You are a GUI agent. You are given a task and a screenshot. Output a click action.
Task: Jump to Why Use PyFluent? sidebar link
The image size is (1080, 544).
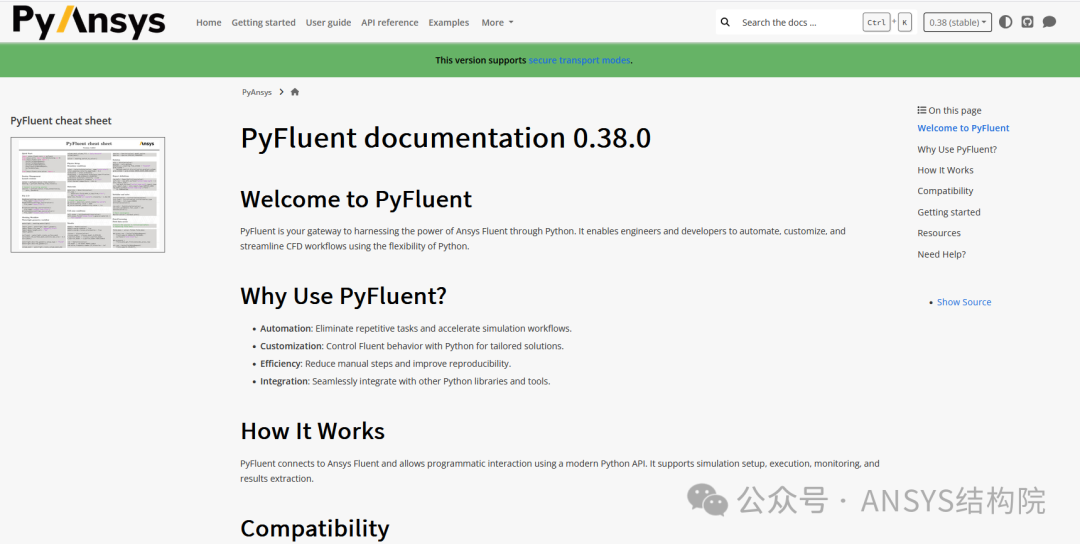point(957,149)
